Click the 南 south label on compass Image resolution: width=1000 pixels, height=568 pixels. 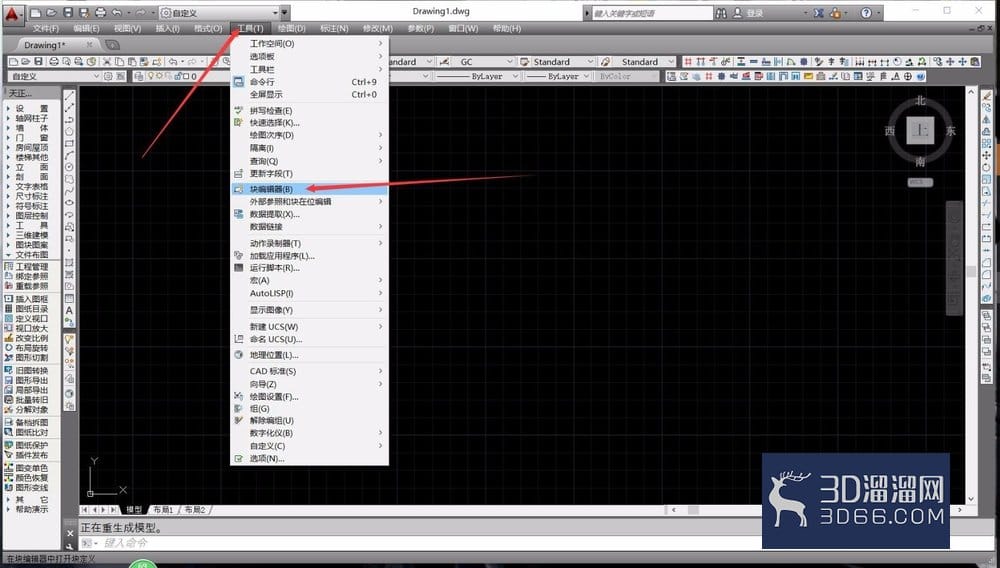coord(920,162)
